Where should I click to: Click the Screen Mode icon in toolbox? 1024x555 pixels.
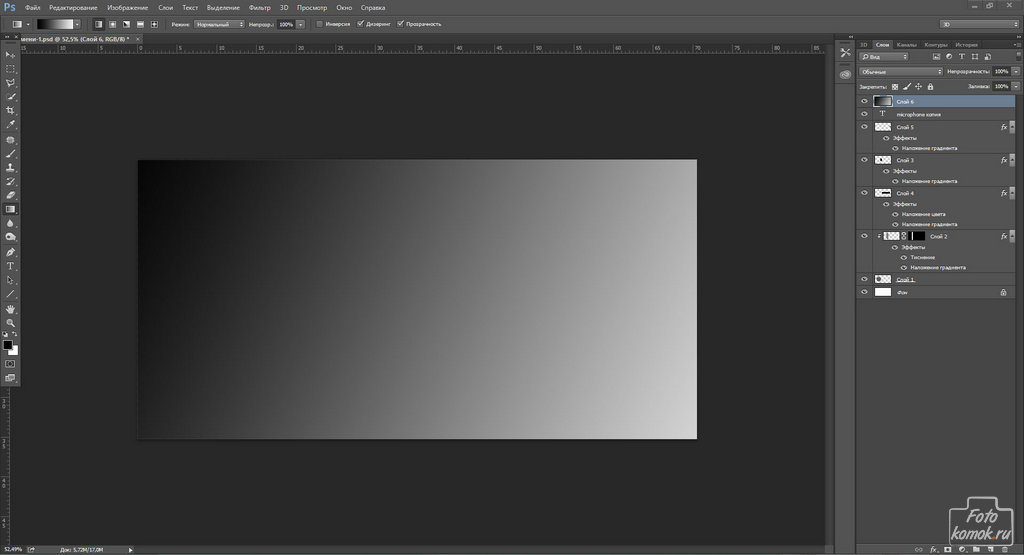[10, 378]
